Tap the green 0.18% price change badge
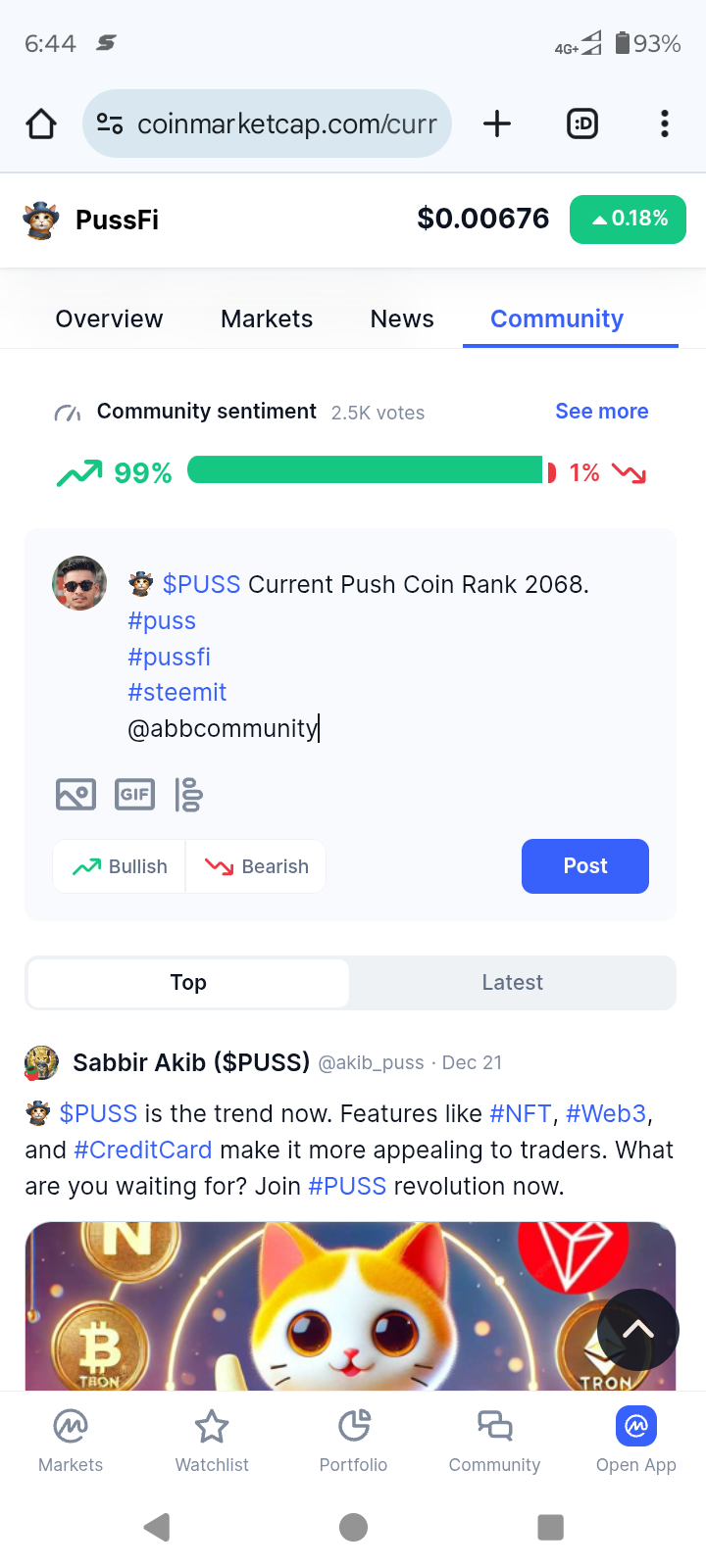 tap(628, 219)
